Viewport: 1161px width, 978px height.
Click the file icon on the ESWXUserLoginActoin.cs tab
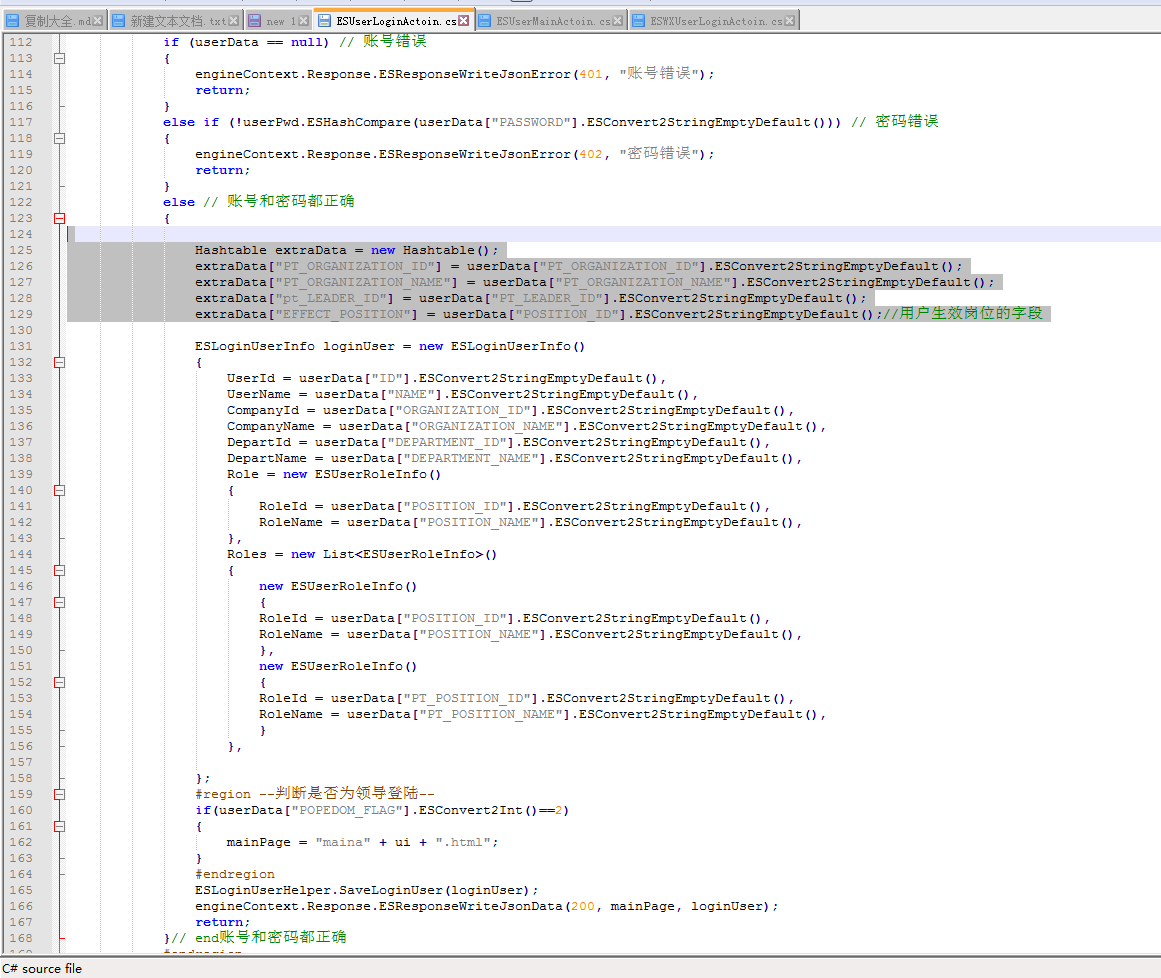[638, 21]
